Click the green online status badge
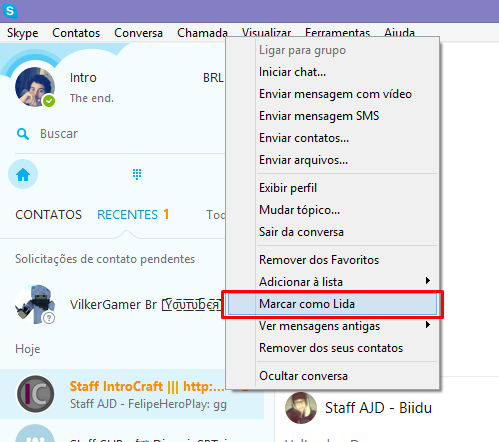 [49, 101]
